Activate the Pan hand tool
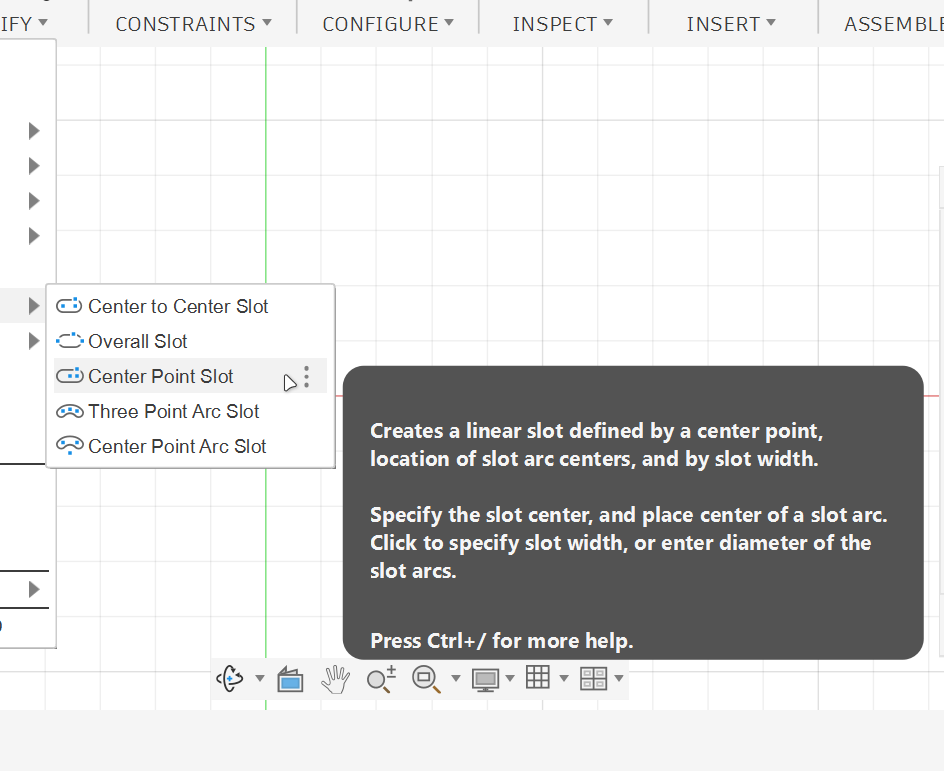Image resolution: width=944 pixels, height=771 pixels. click(x=335, y=680)
